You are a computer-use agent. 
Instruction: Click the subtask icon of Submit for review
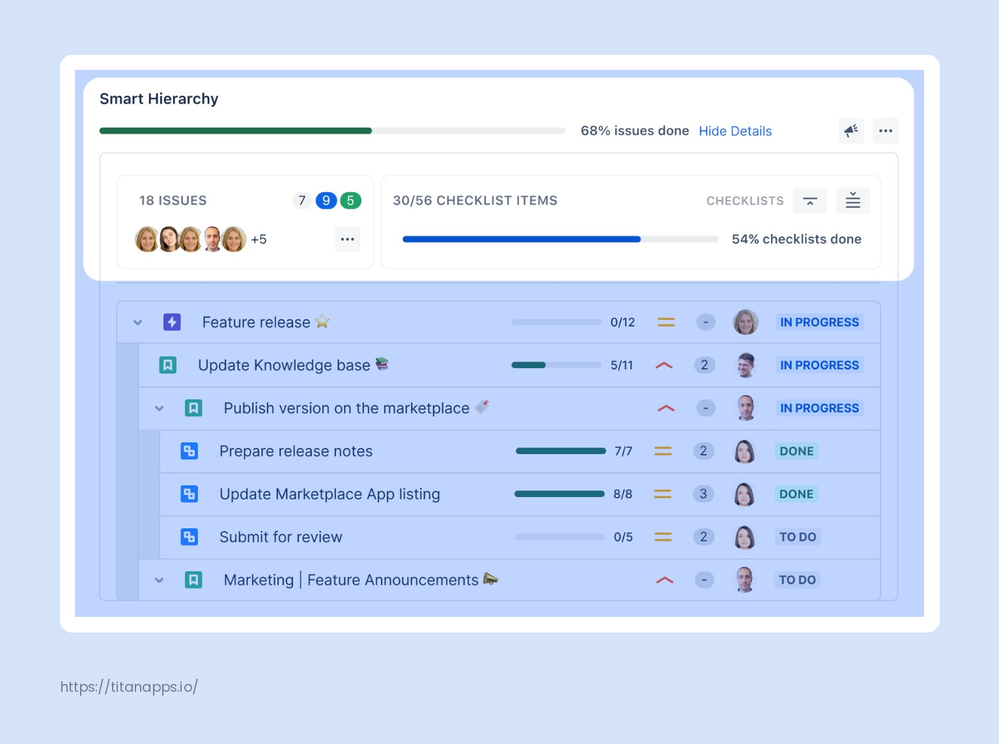tap(189, 537)
